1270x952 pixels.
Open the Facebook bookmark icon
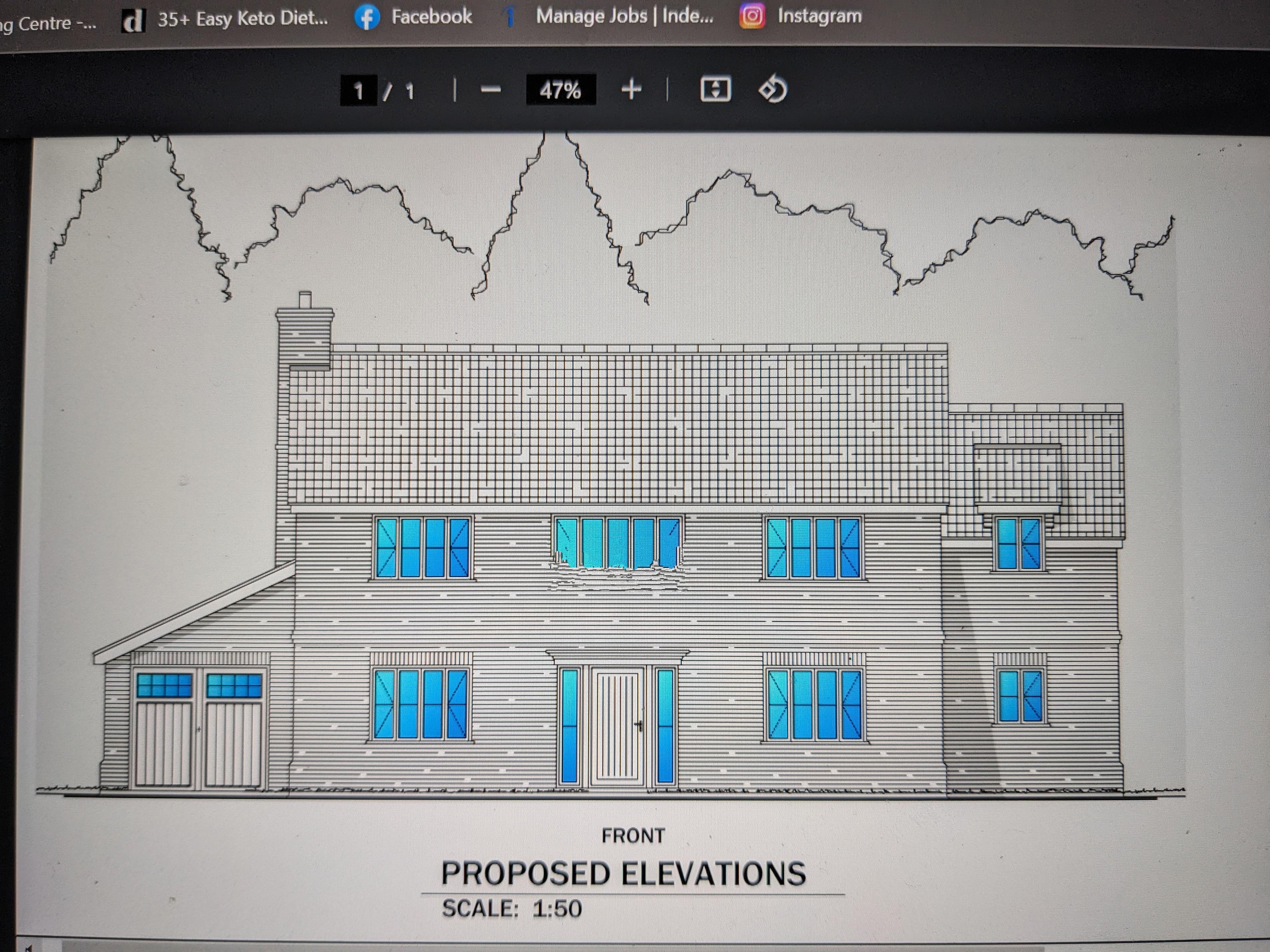(x=367, y=17)
